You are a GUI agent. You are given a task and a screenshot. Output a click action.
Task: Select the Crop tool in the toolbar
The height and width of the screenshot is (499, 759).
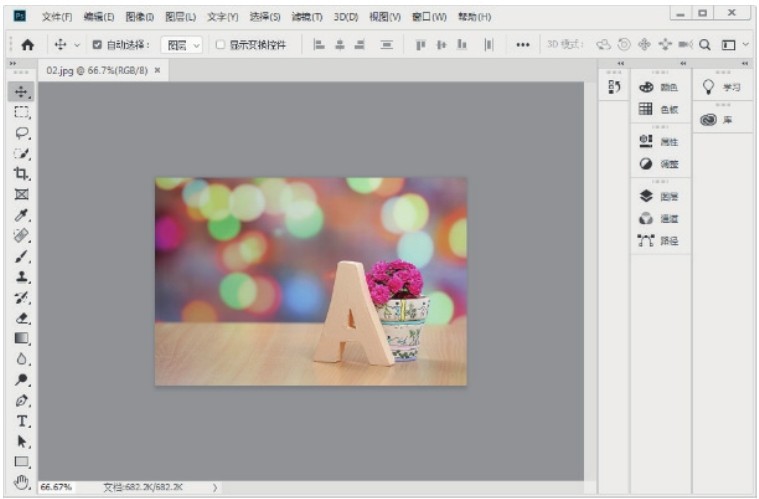pyautogui.click(x=22, y=173)
